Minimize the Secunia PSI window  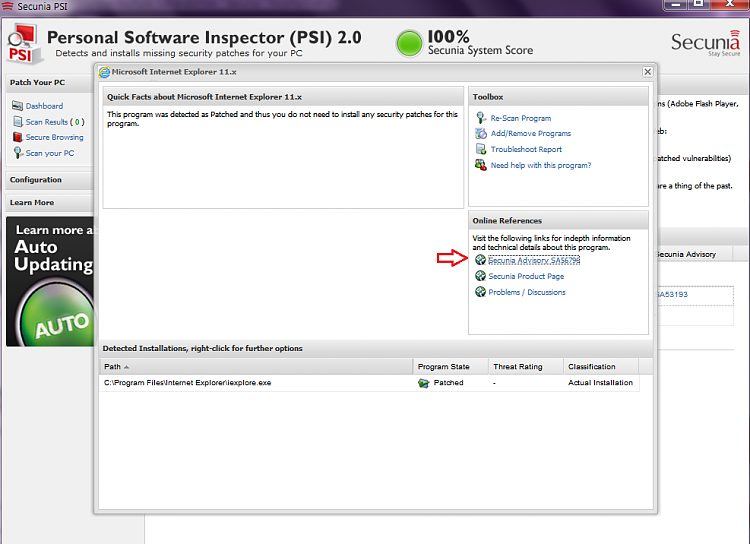coord(675,4)
